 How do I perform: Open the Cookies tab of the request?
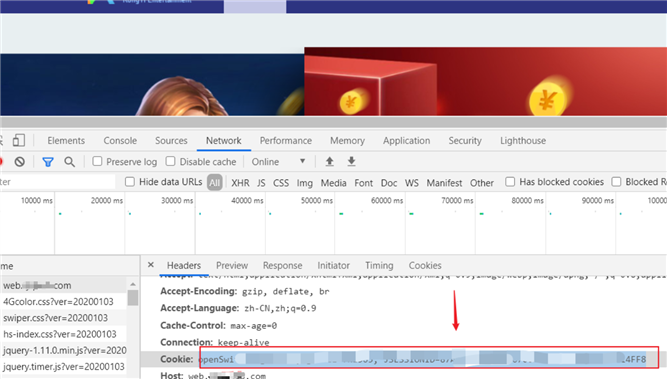click(x=425, y=265)
